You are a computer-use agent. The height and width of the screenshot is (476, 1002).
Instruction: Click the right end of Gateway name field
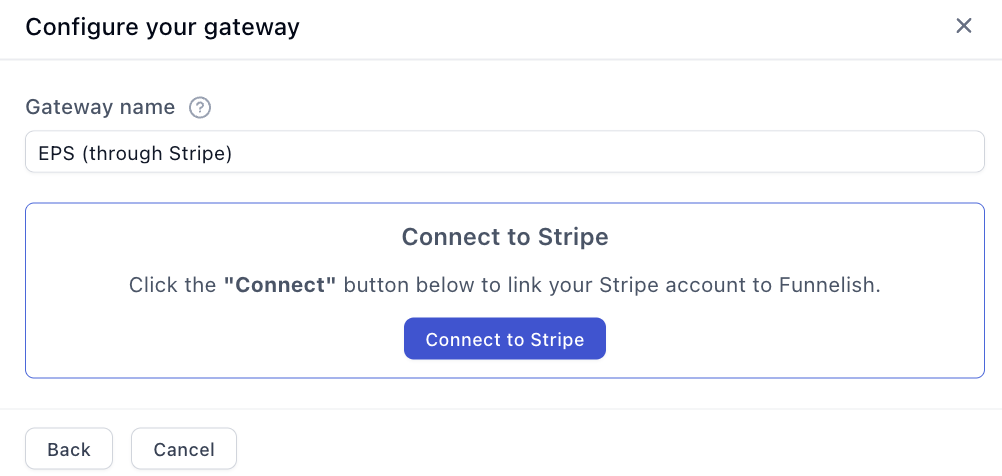point(960,152)
